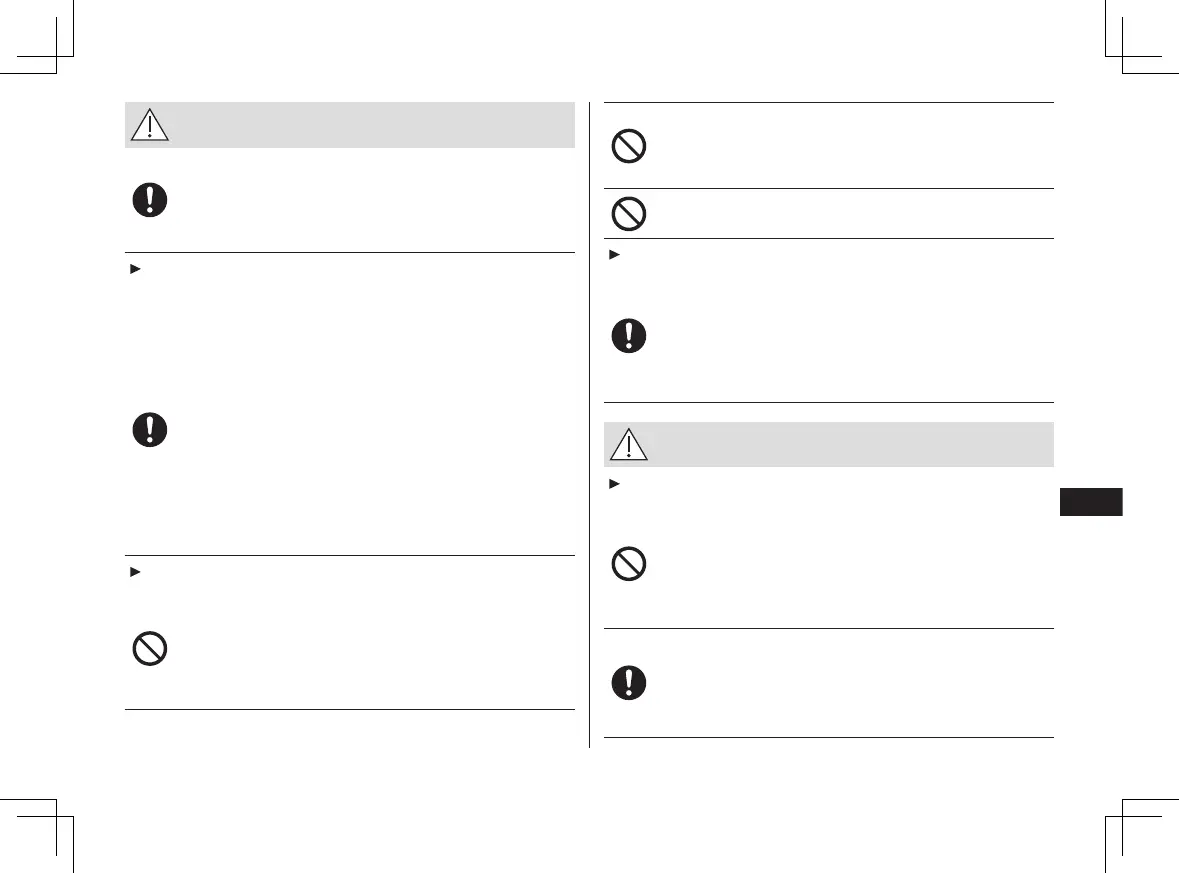Click the first arrow bullet in the left column
Screen dimensions: 1179x873
click(131, 271)
